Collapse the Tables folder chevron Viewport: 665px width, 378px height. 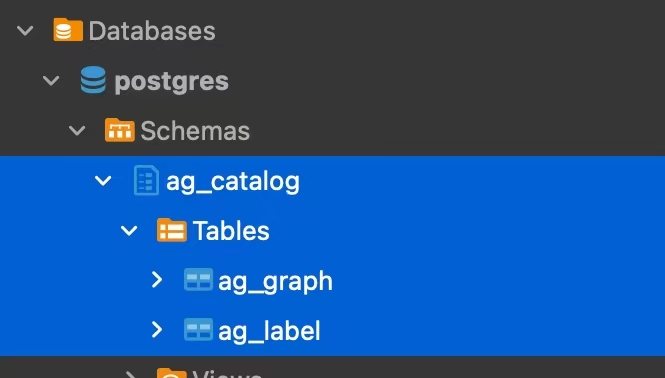click(x=129, y=231)
